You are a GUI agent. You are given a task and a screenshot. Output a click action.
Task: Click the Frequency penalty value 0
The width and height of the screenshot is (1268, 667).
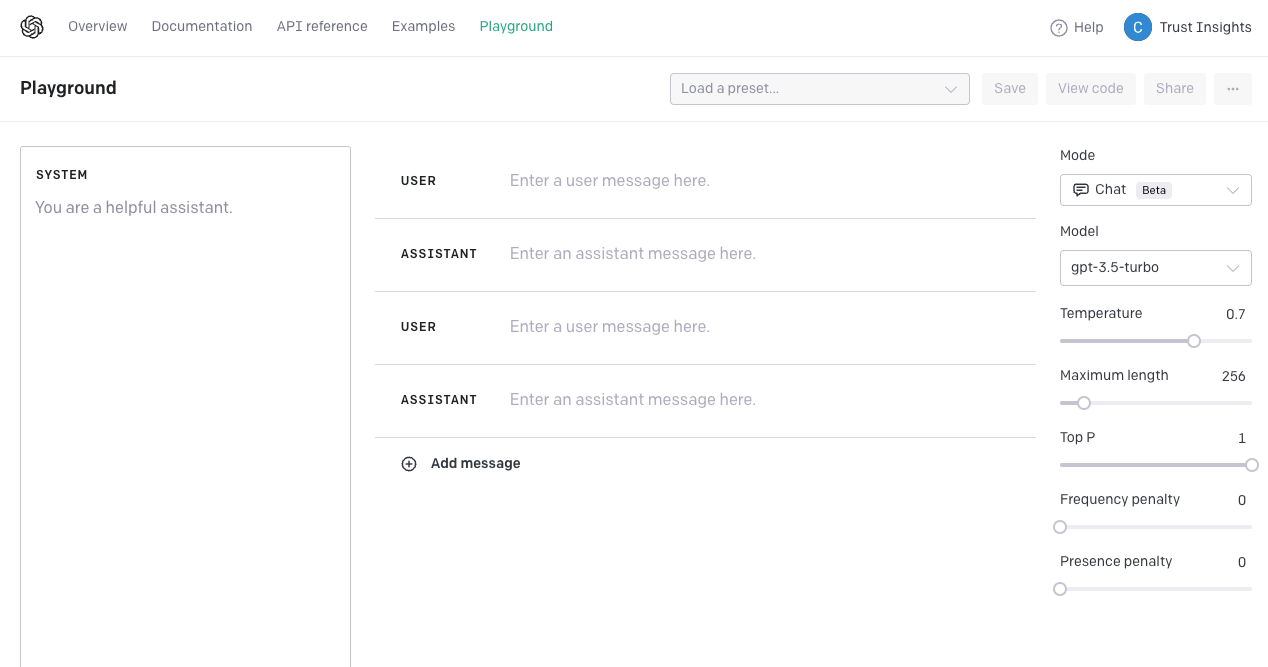pos(1242,500)
